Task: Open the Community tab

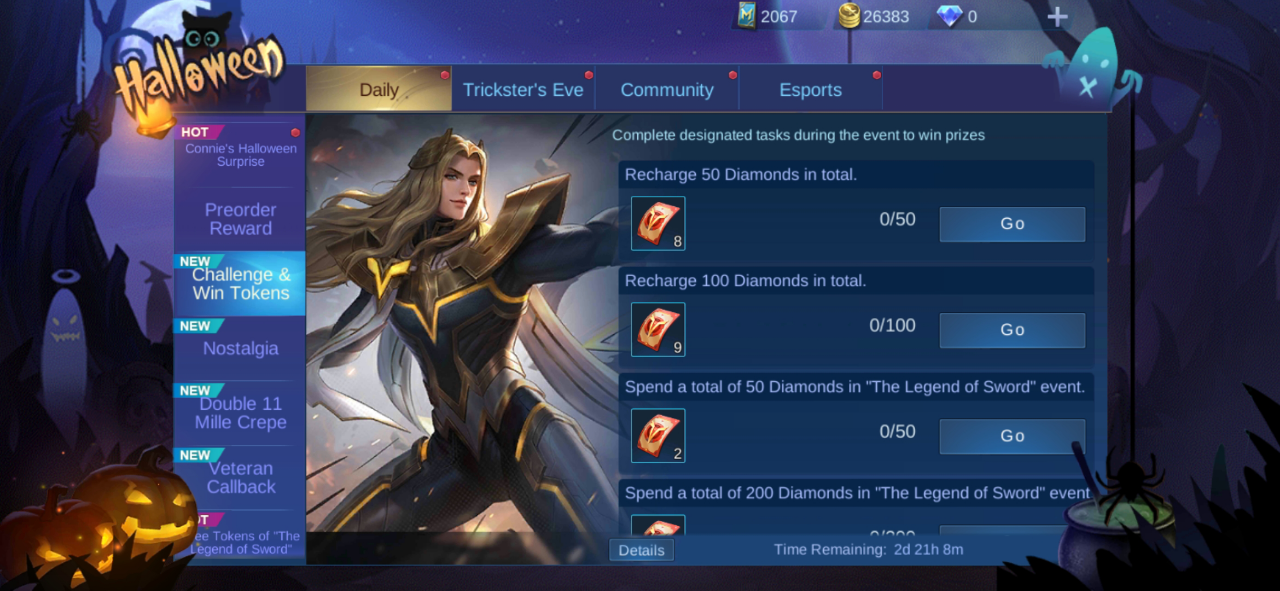Action: pos(667,90)
